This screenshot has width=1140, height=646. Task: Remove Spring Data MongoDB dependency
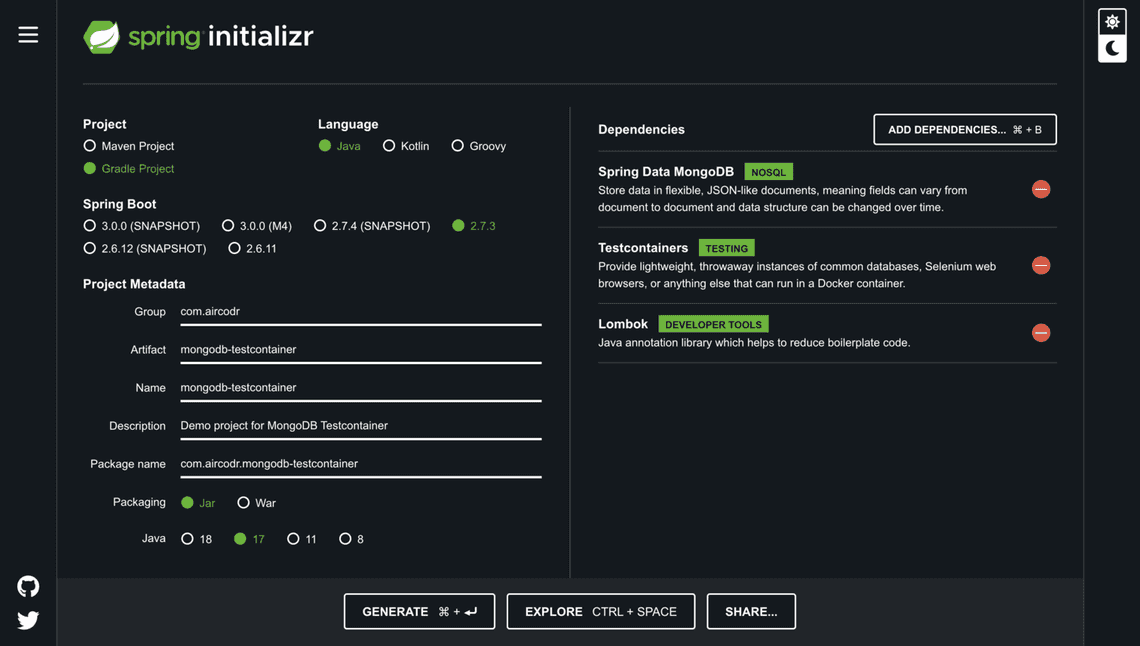pyautogui.click(x=1041, y=189)
